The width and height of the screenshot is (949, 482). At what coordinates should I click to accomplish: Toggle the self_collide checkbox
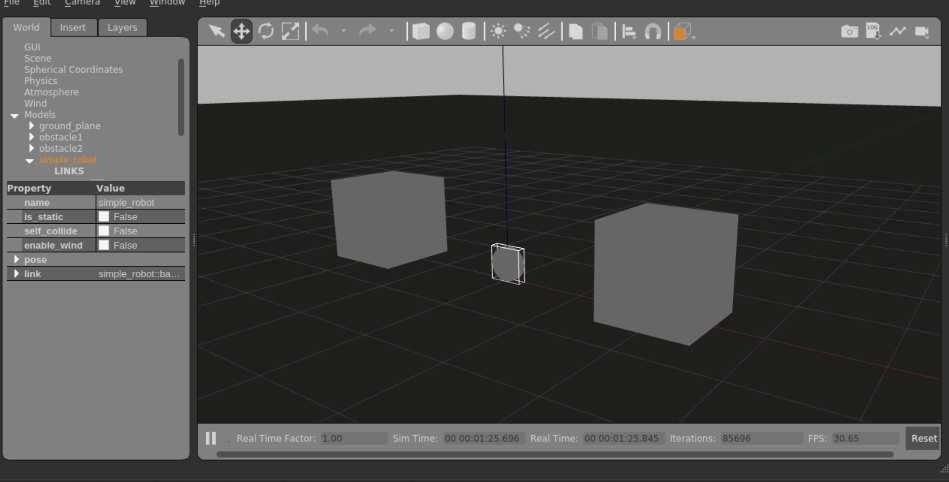(x=104, y=231)
